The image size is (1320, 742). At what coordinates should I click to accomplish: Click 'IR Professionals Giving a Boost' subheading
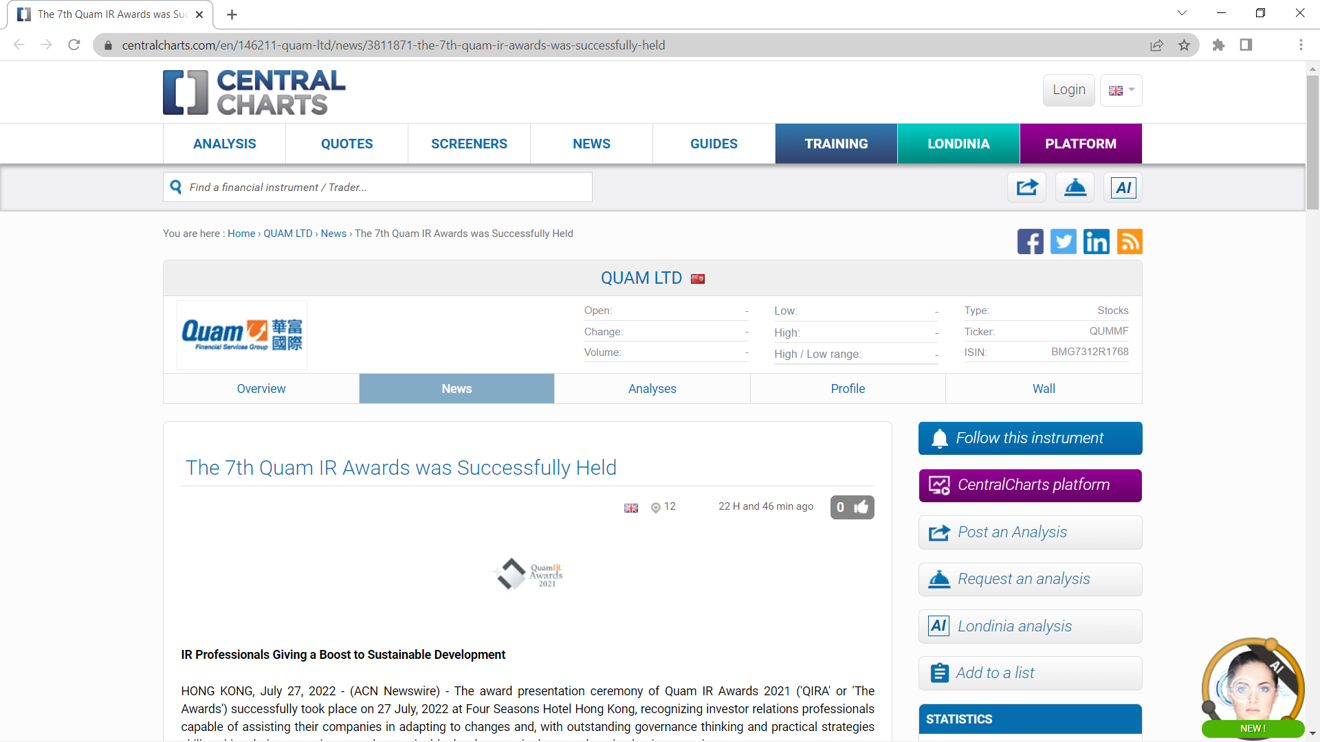[x=343, y=655]
